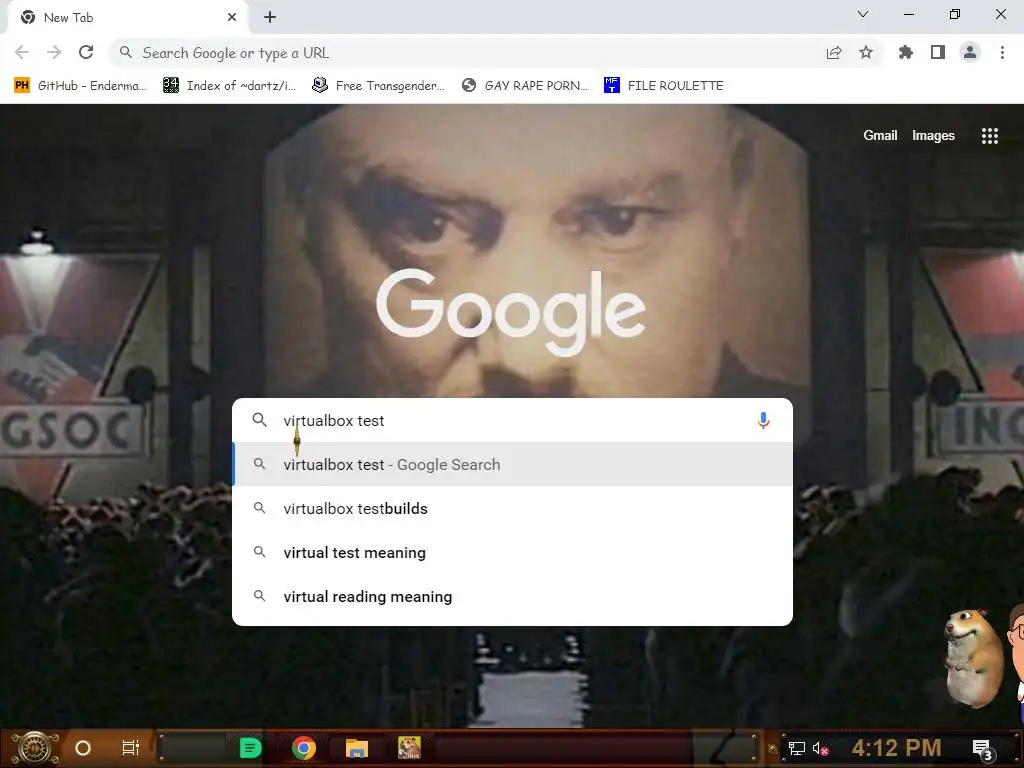Switch to Chrome on the taskbar
Image resolution: width=1024 pixels, height=768 pixels.
click(304, 748)
